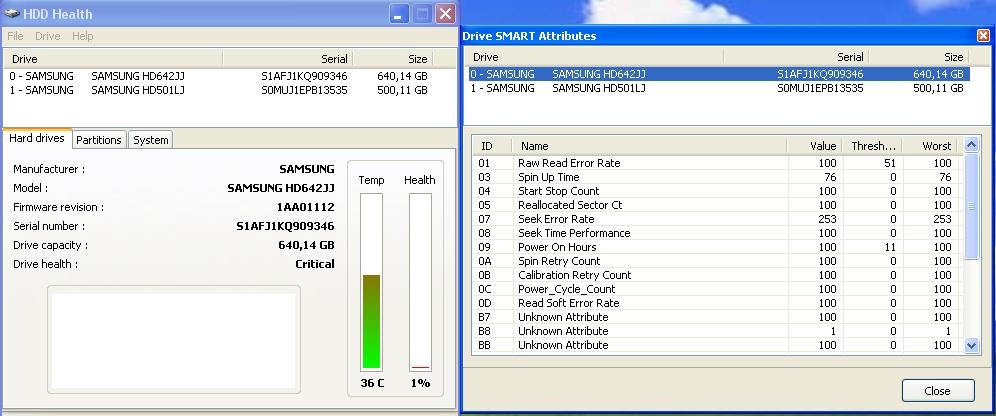Select the B8 Unknown Attribute row
Image resolution: width=996 pixels, height=416 pixels.
[718, 331]
